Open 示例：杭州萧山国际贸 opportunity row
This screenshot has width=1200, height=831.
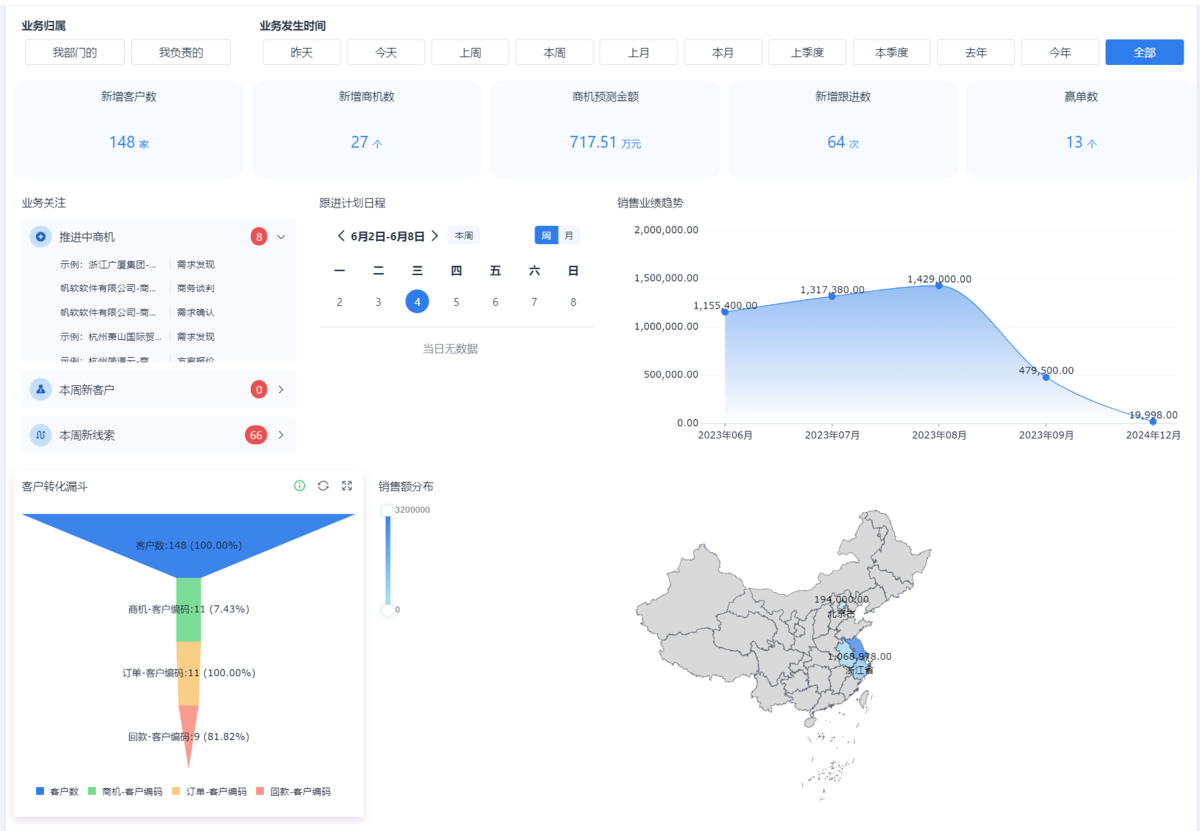[159, 337]
